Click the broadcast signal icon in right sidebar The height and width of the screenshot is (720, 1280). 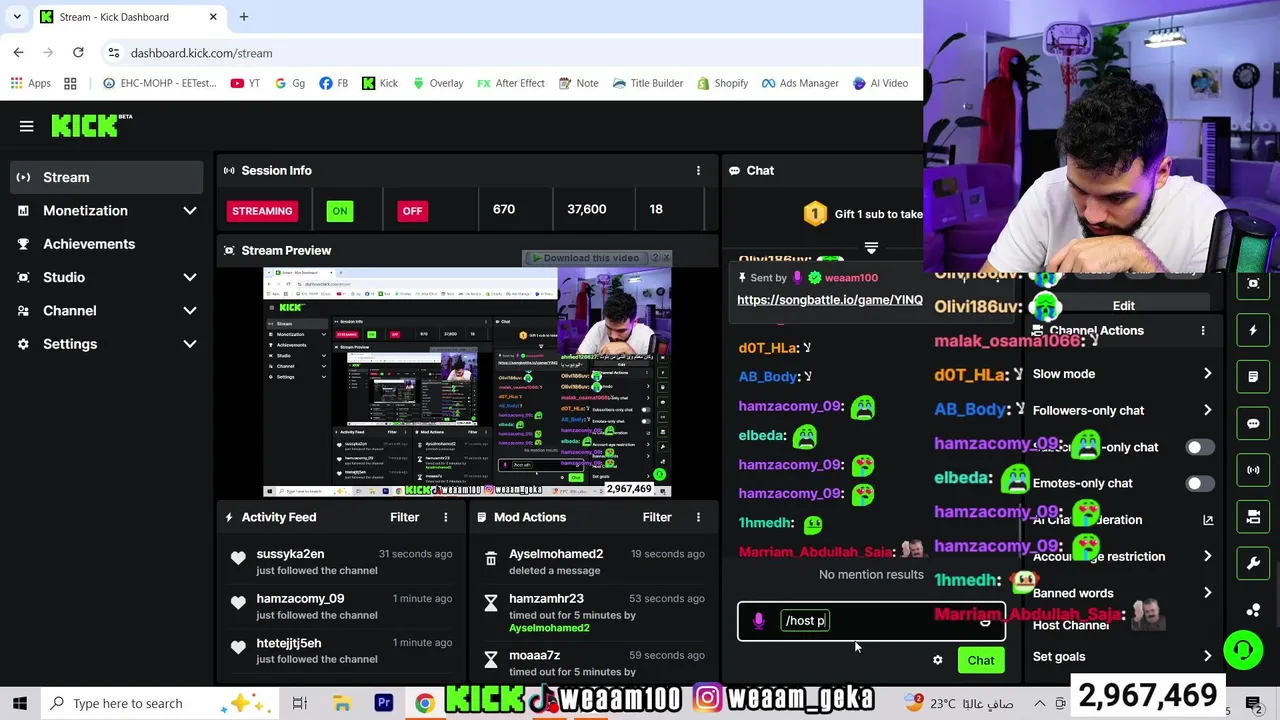pos(1253,470)
